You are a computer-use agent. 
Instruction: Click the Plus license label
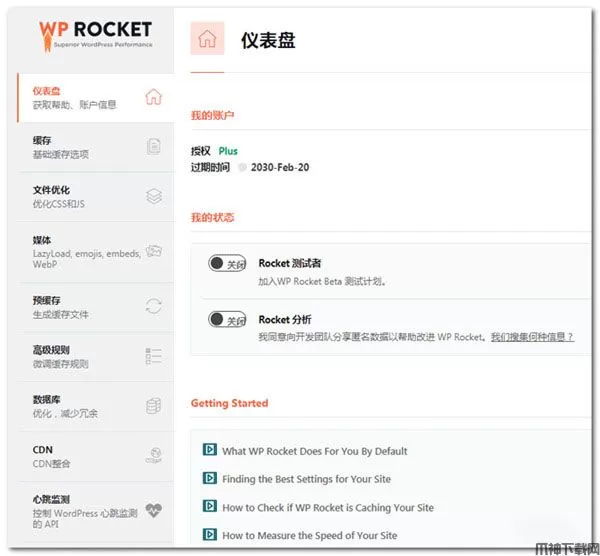tap(228, 151)
